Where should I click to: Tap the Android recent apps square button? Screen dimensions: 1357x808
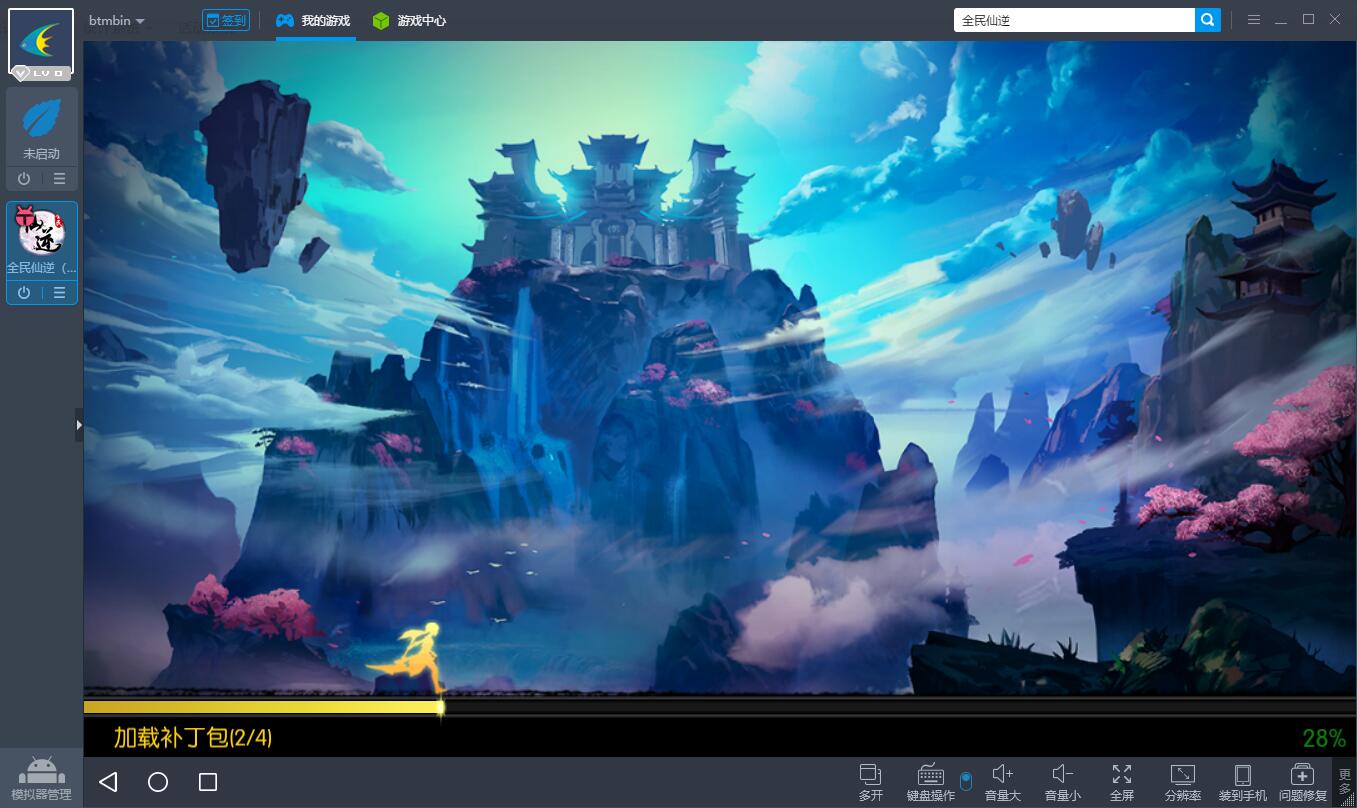point(208,782)
